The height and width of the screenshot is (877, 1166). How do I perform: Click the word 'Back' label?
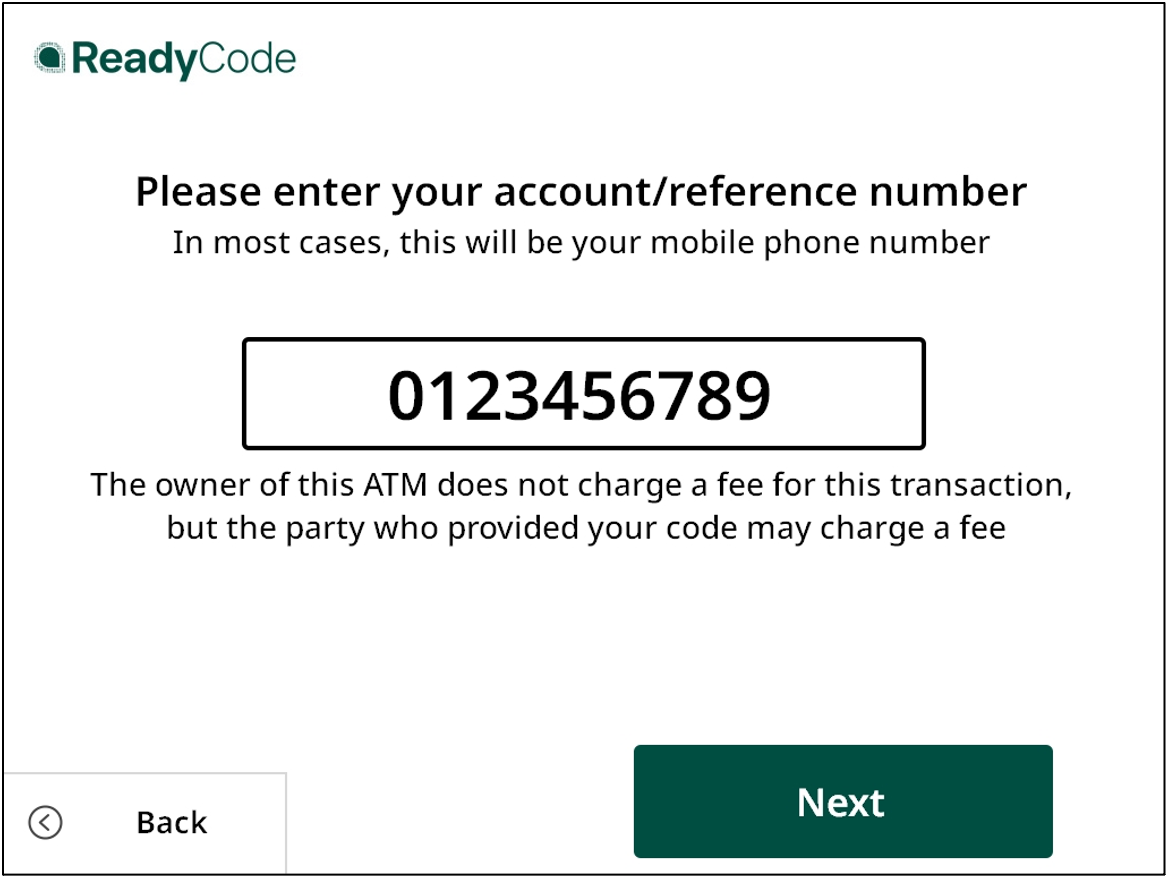172,823
